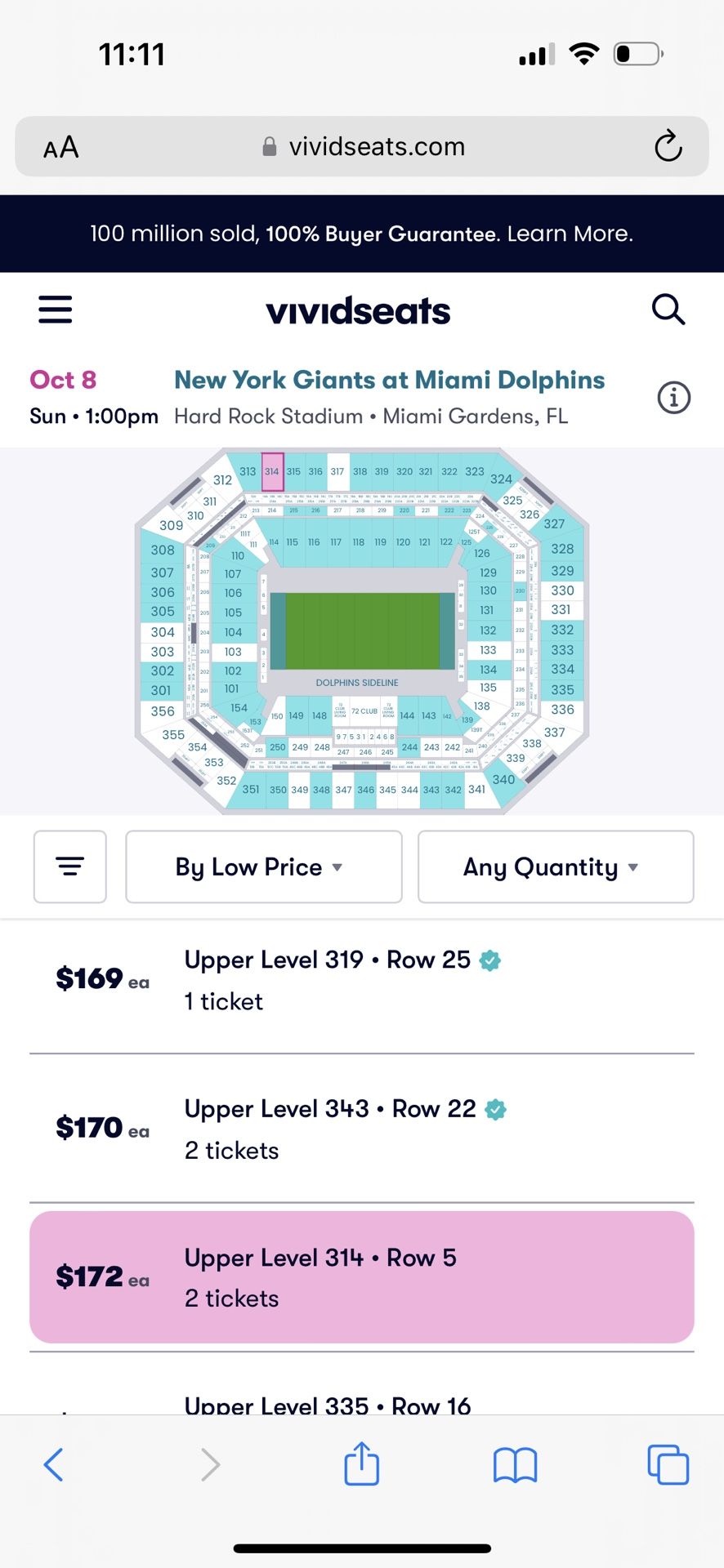
Task: Select highlighted $172 Upper Level 314 listing
Action: coord(362,1277)
